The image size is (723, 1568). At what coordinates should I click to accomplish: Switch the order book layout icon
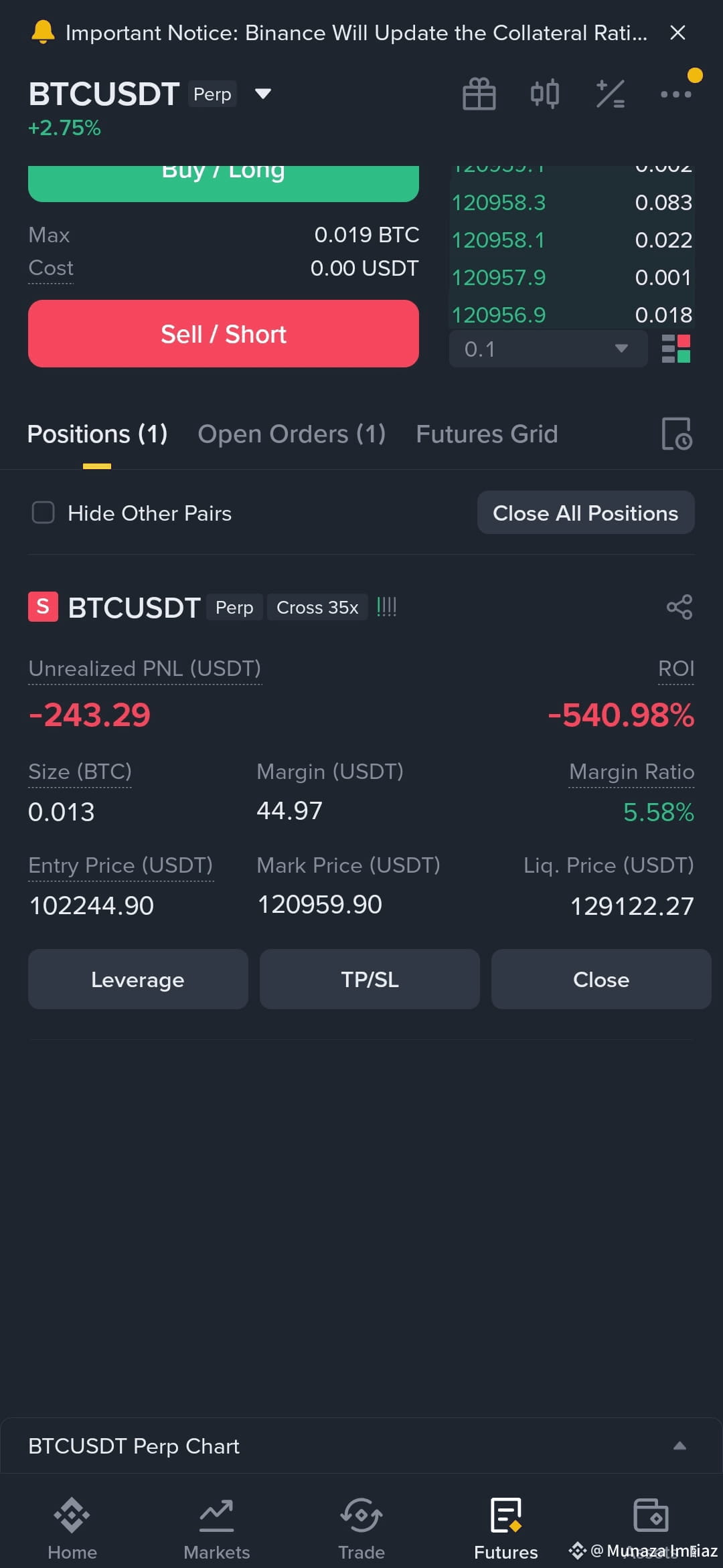pyautogui.click(x=676, y=349)
